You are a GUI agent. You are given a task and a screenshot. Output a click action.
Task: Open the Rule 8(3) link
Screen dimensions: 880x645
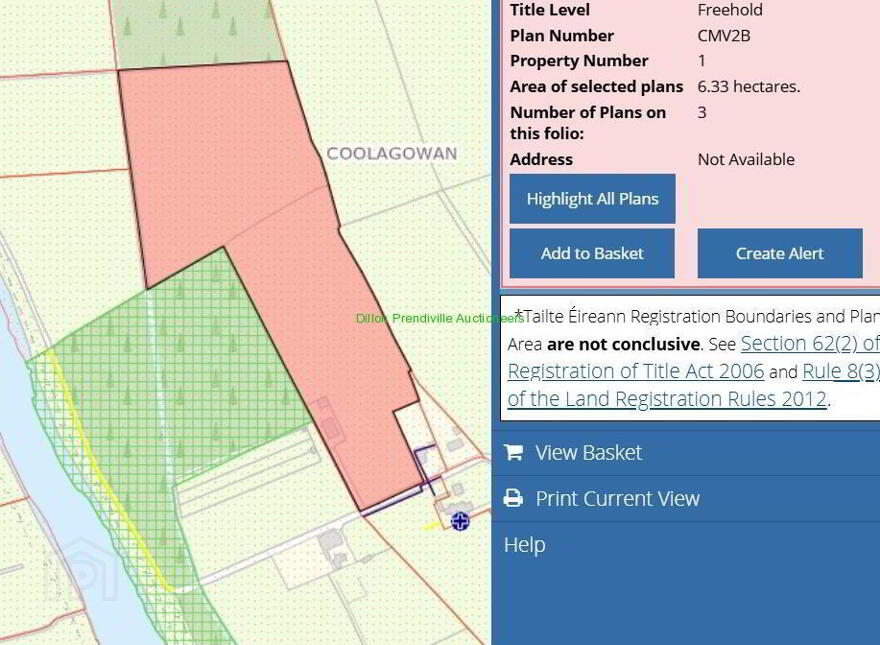click(841, 371)
